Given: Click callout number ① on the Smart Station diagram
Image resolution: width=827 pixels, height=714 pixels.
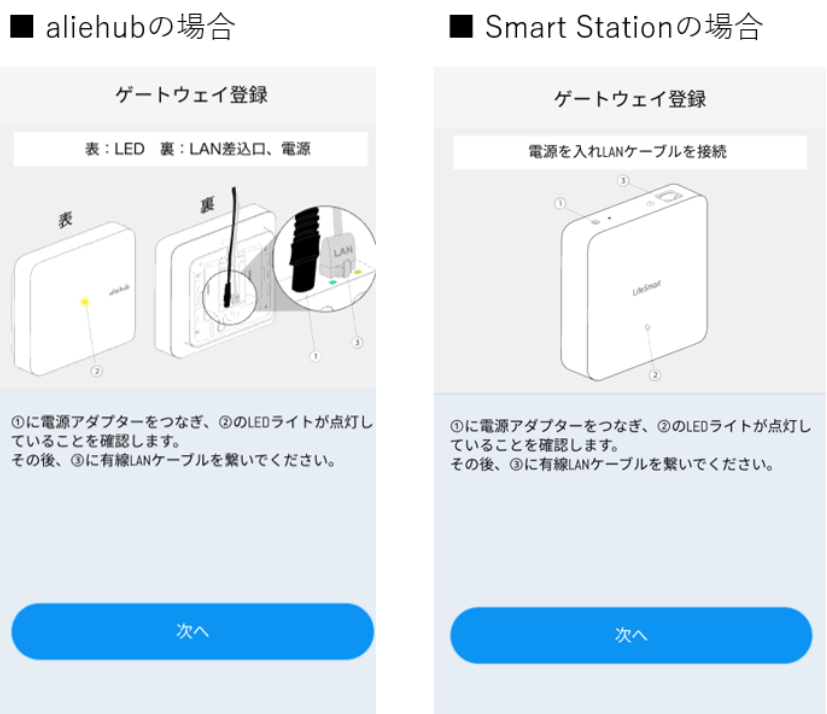Looking at the screenshot, I should 561,204.
